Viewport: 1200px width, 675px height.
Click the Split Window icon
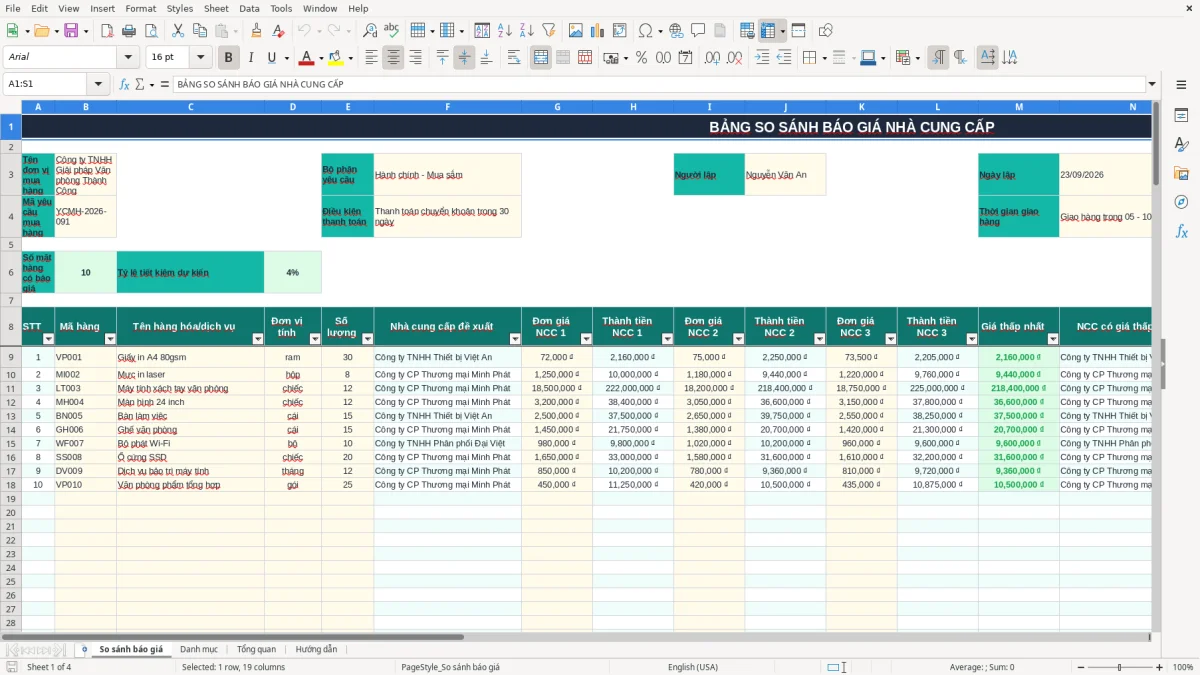(x=798, y=31)
